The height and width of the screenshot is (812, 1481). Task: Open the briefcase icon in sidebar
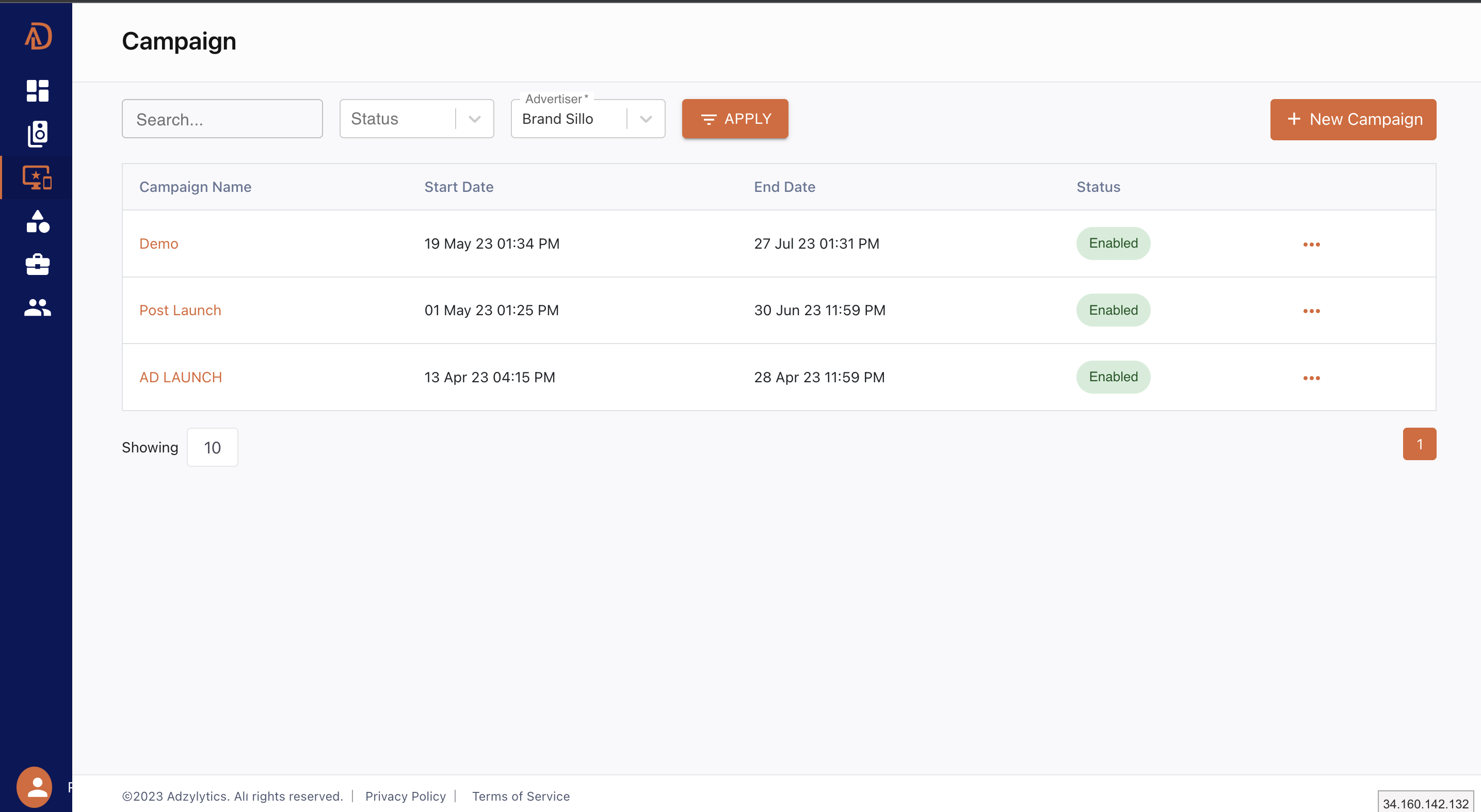(x=38, y=264)
